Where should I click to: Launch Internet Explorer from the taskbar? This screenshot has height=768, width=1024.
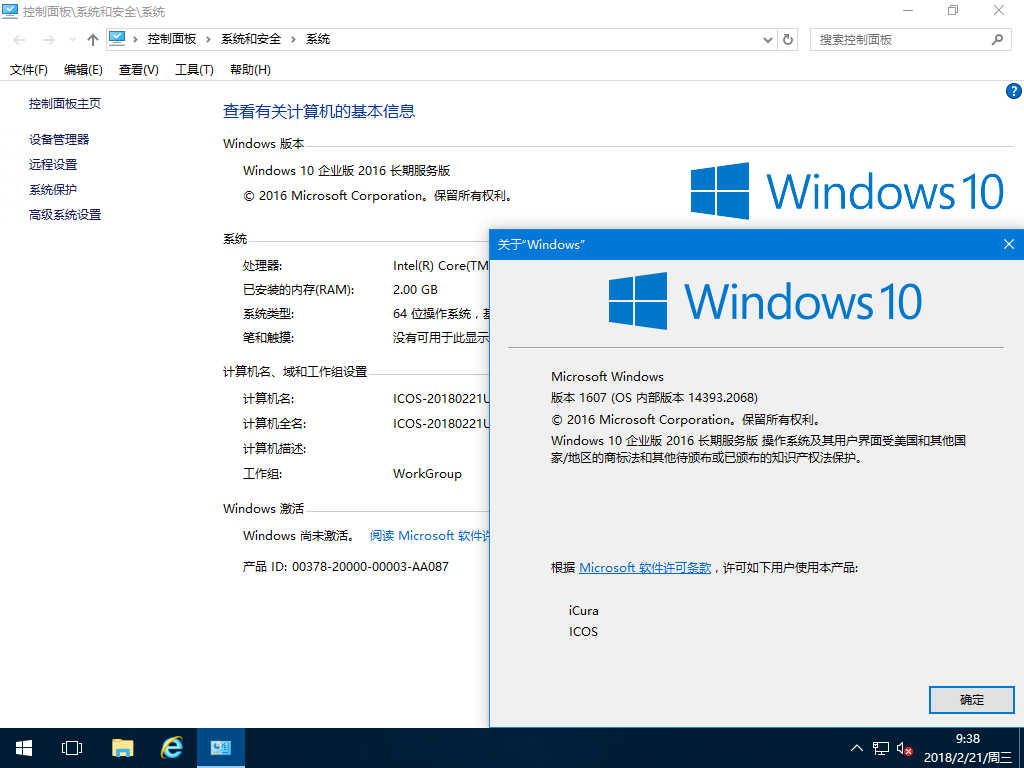pos(170,747)
